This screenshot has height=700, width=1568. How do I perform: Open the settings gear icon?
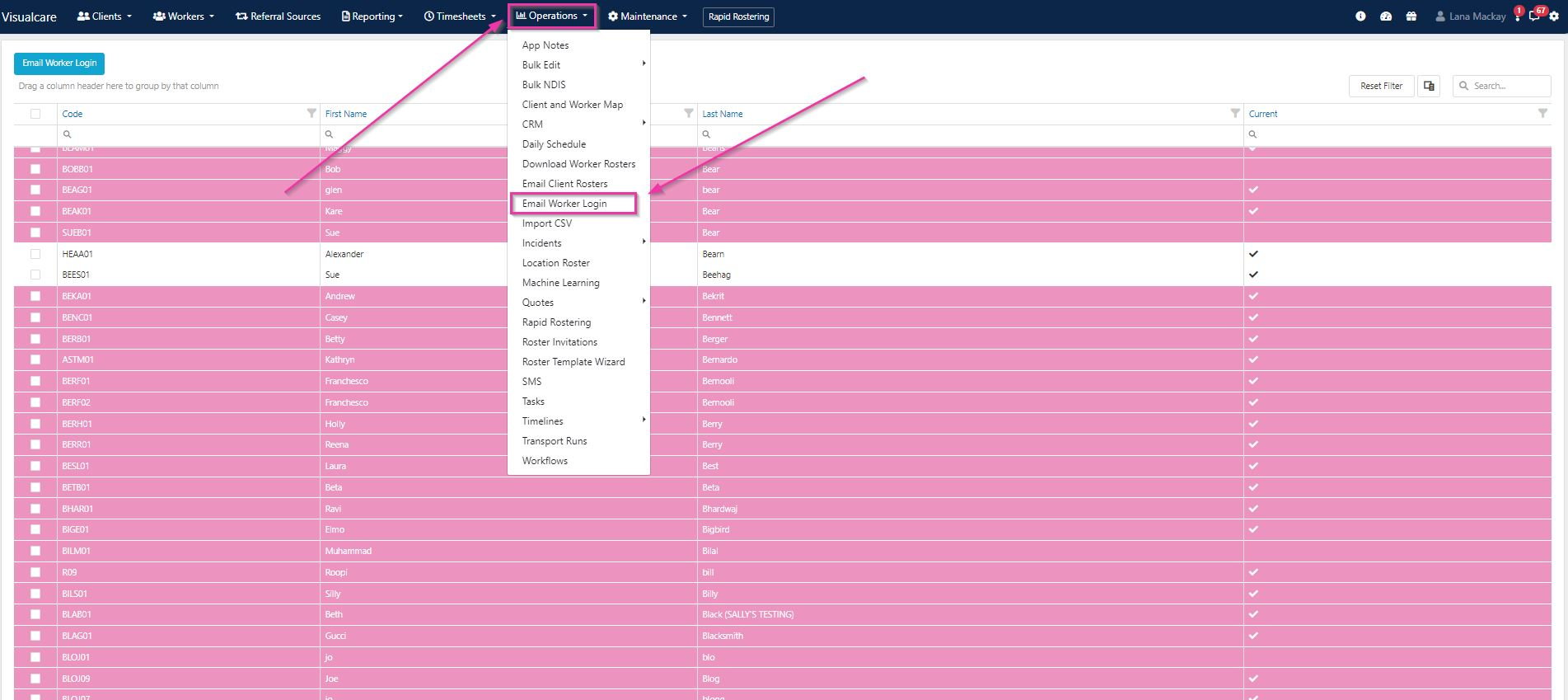point(1554,16)
